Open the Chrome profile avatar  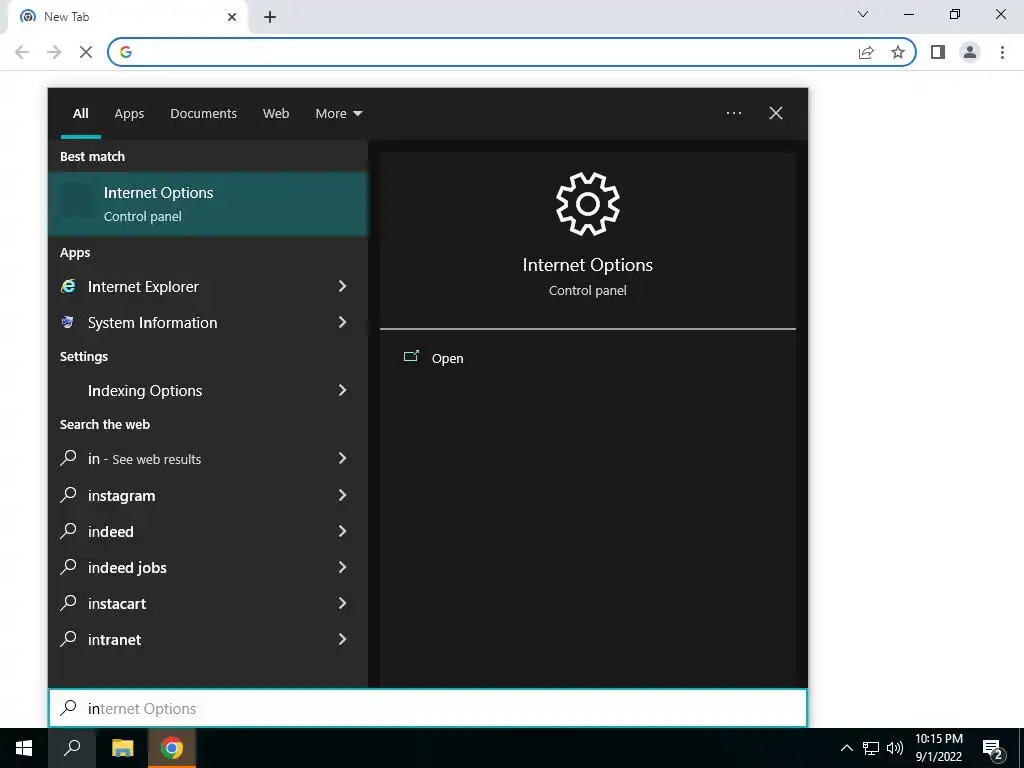(x=970, y=52)
